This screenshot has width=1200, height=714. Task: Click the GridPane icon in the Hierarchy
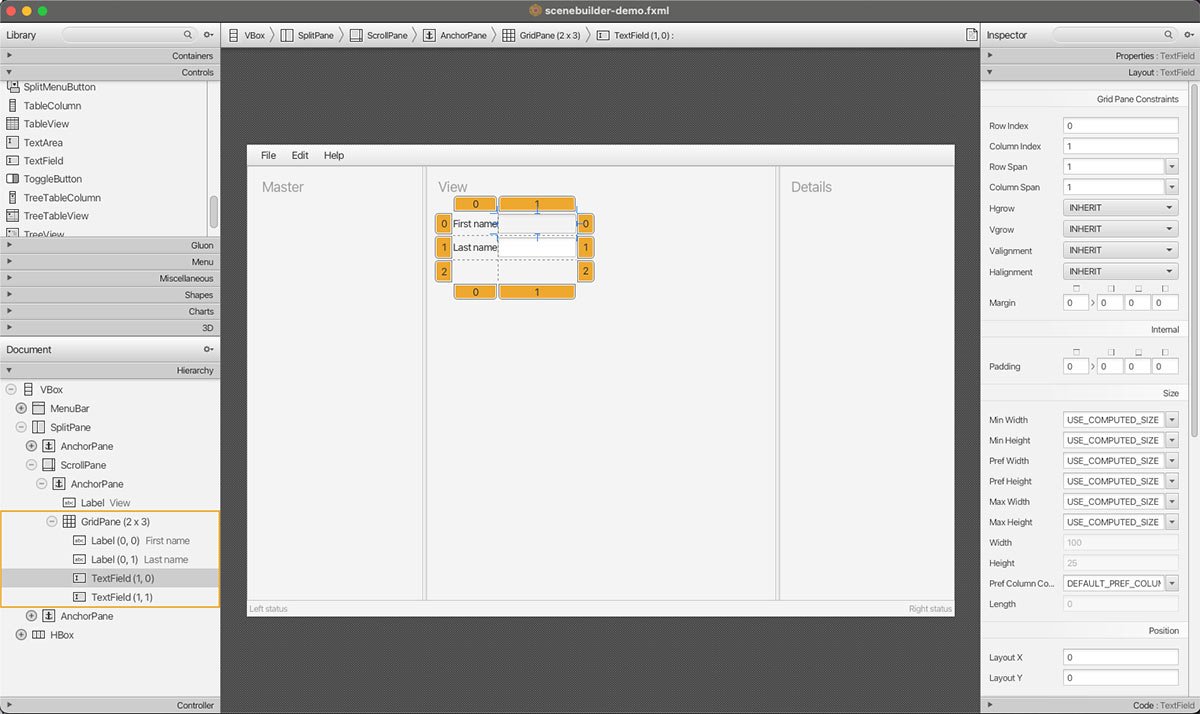point(68,521)
